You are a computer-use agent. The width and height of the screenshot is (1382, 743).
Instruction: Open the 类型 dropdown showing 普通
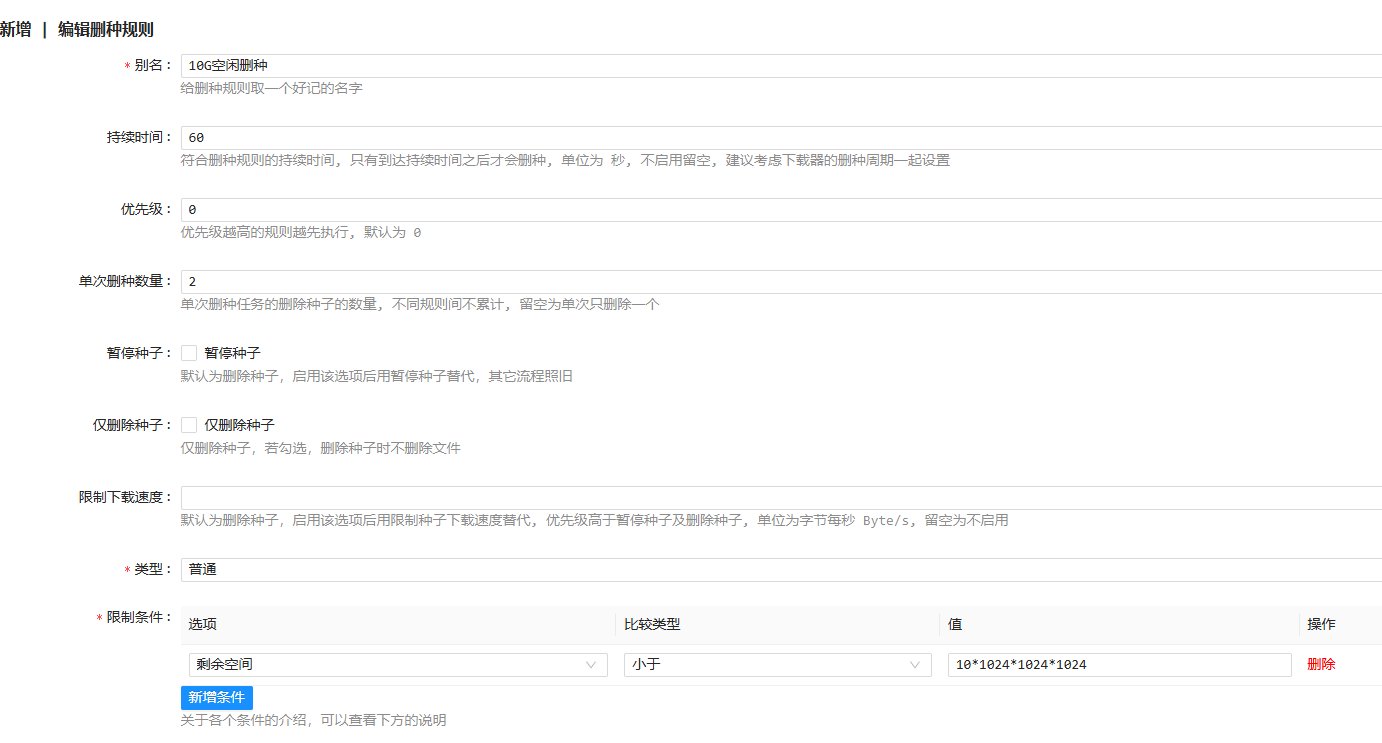pos(780,570)
